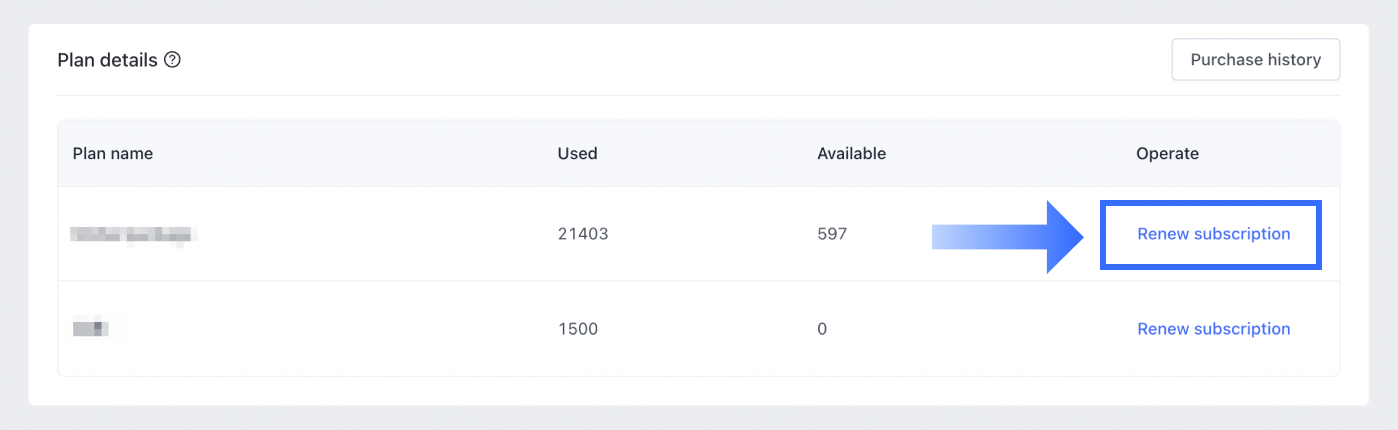Select the Available column header
Screen dimensions: 1398x430
coord(851,154)
